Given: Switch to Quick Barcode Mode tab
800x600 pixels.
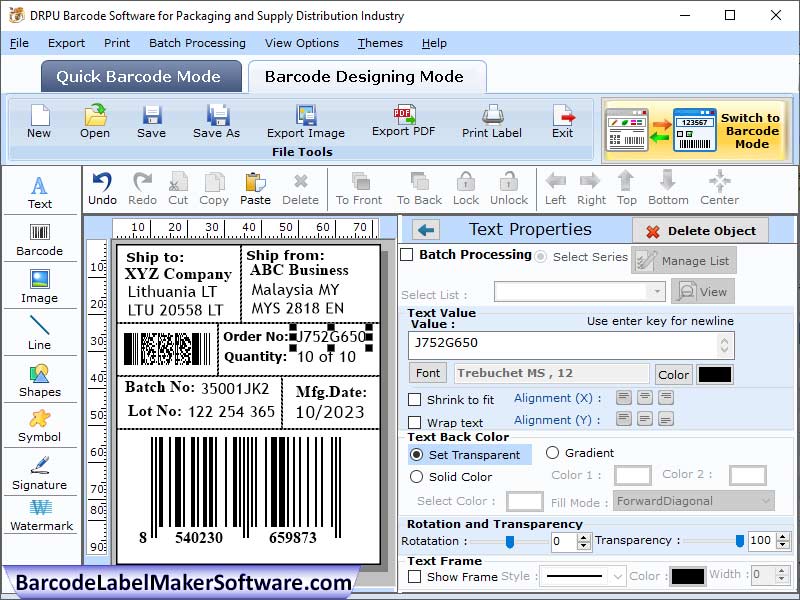Looking at the screenshot, I should [140, 77].
